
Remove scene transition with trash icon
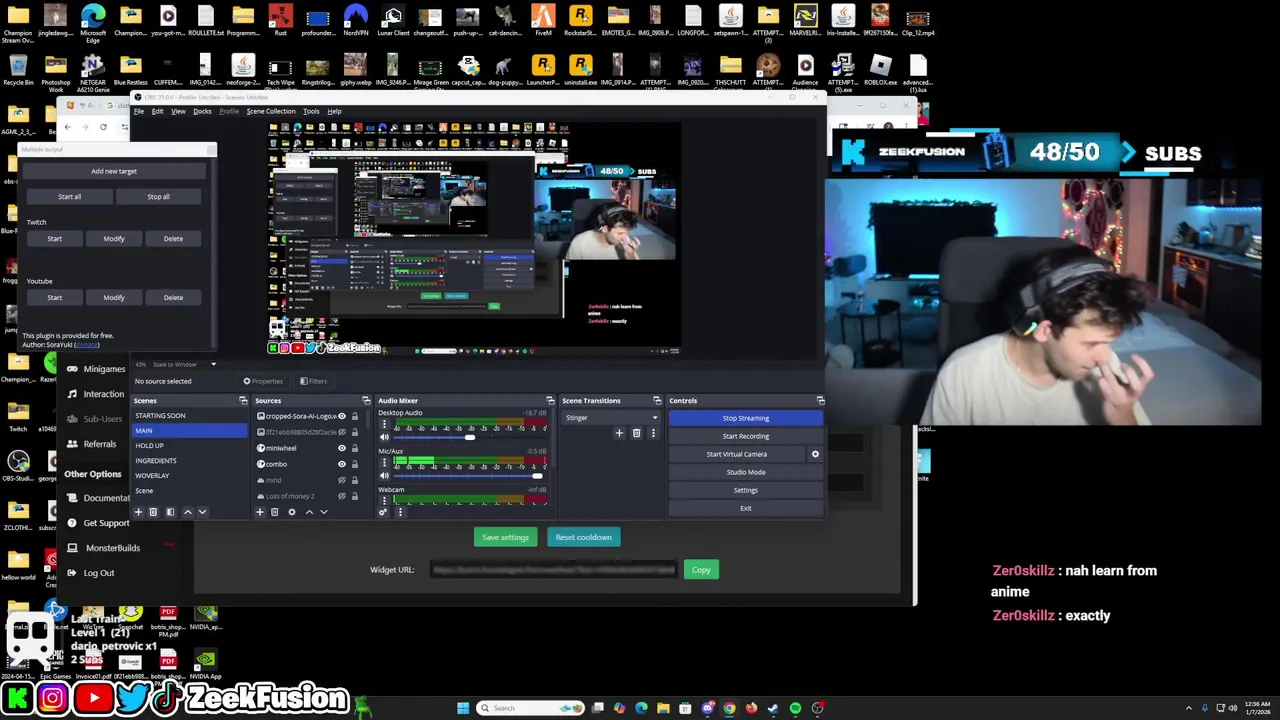pos(636,433)
